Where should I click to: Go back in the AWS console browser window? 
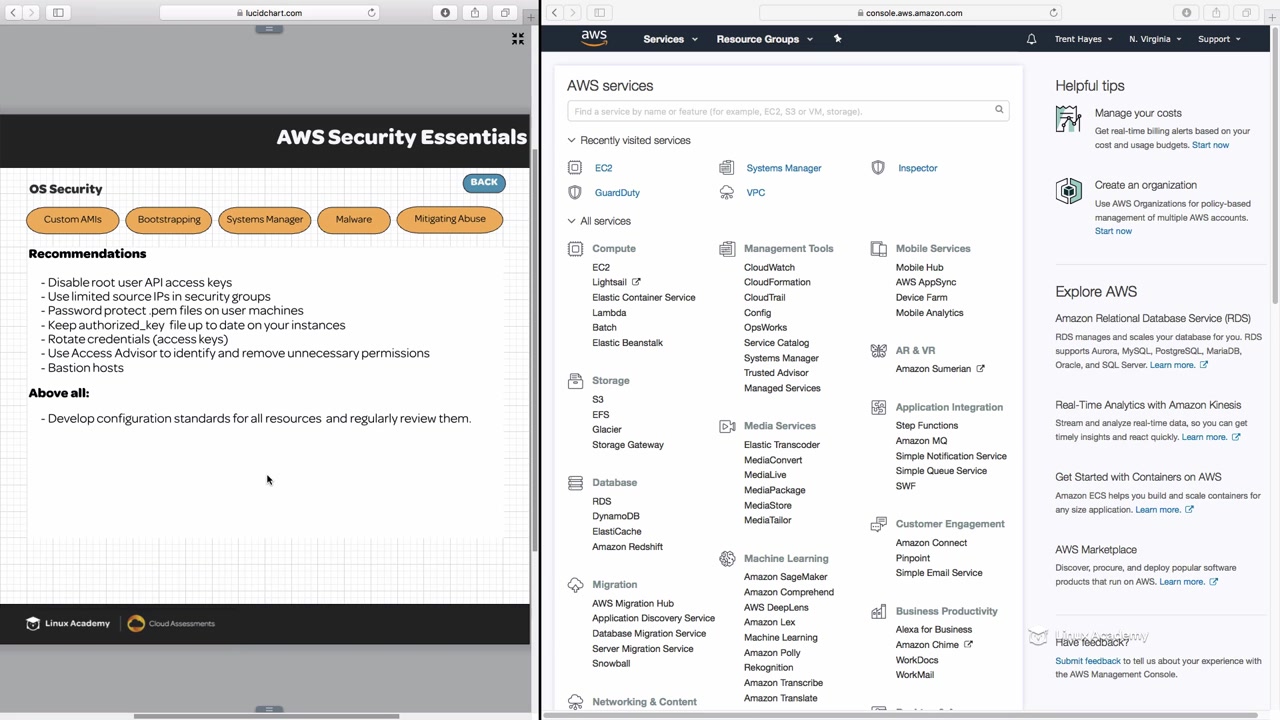point(554,13)
